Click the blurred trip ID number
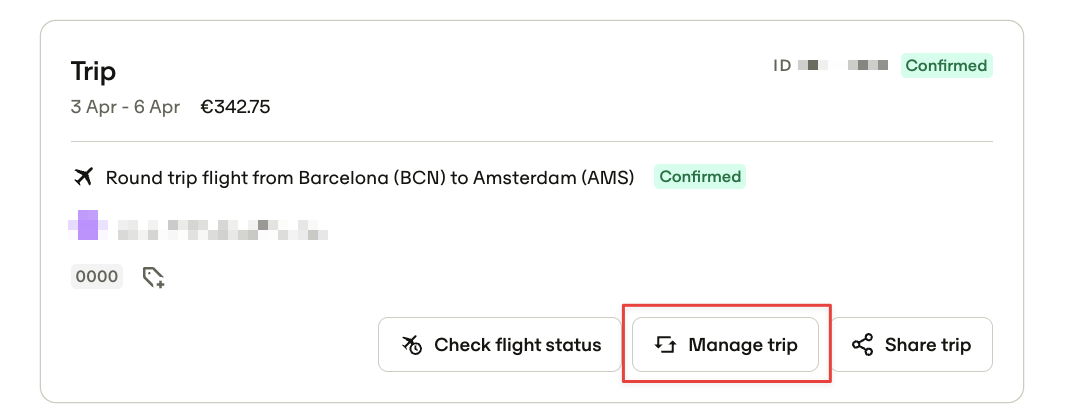The width and height of the screenshot is (1070, 419). (x=843, y=66)
